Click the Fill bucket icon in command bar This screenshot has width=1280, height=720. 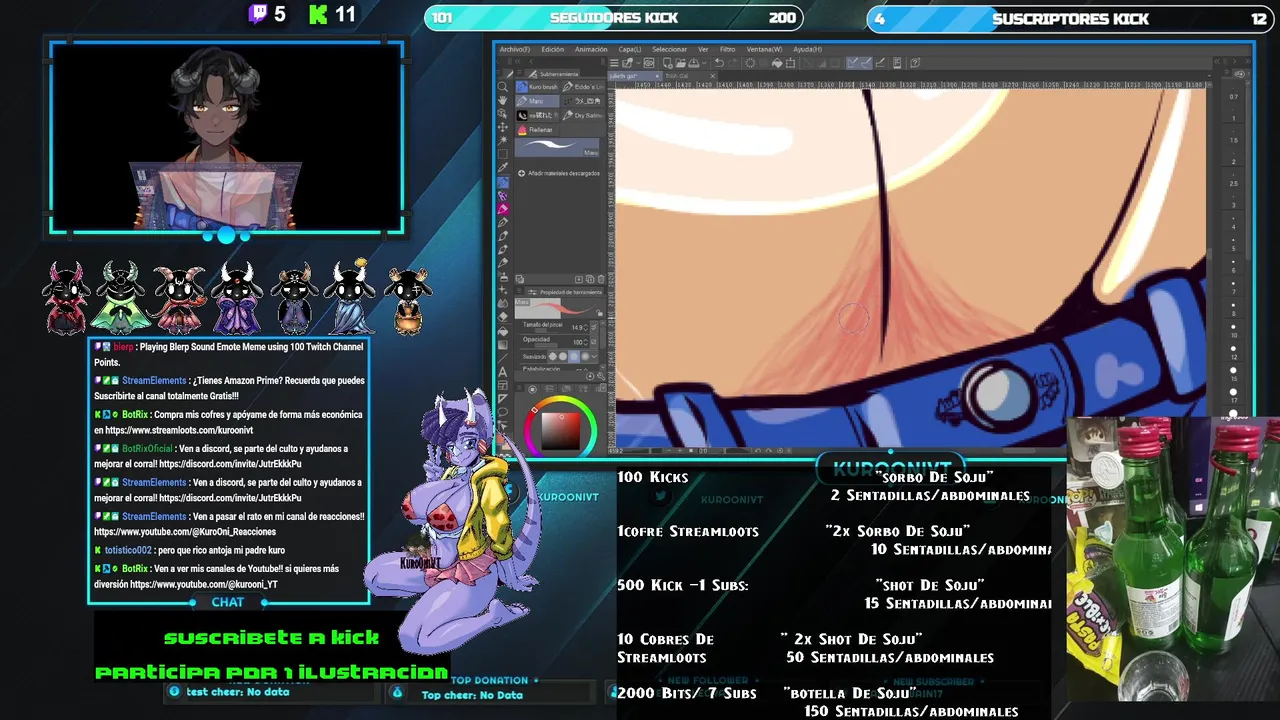[x=777, y=63]
